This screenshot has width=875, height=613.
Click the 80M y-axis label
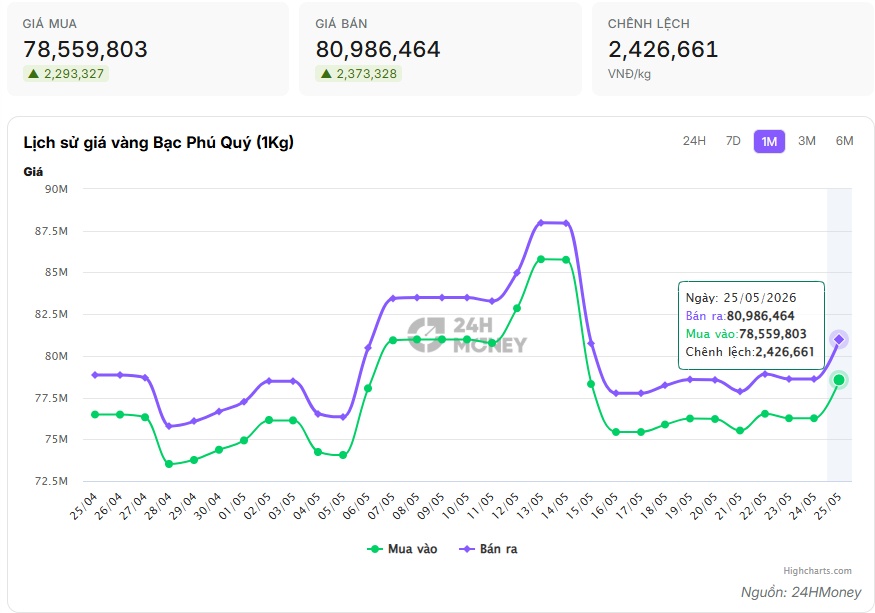pyautogui.click(x=56, y=356)
